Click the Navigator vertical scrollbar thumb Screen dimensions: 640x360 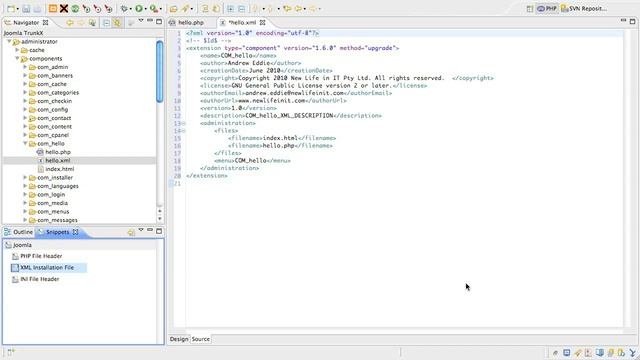(160, 71)
